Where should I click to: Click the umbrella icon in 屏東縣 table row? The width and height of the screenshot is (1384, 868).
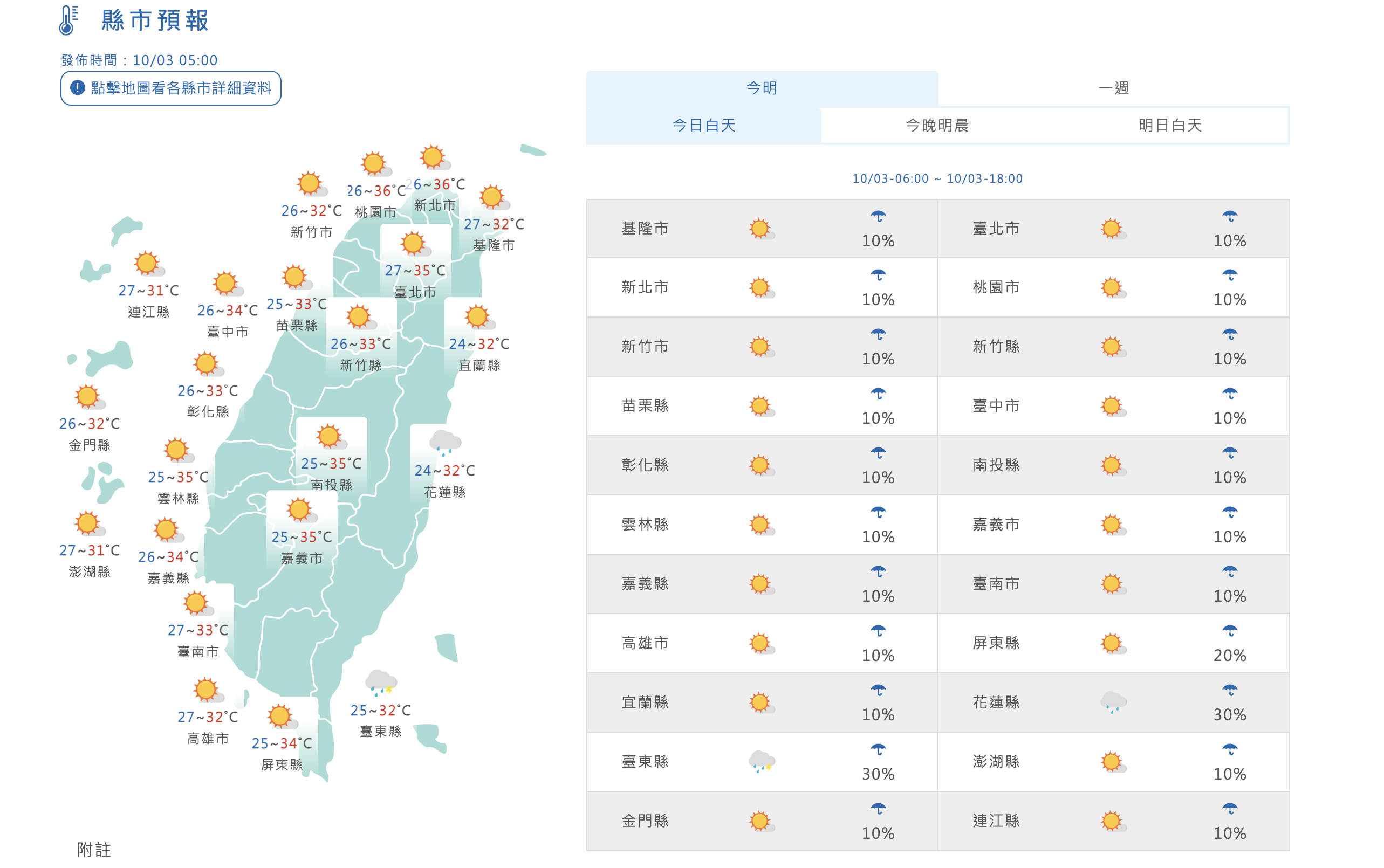pyautogui.click(x=1229, y=631)
